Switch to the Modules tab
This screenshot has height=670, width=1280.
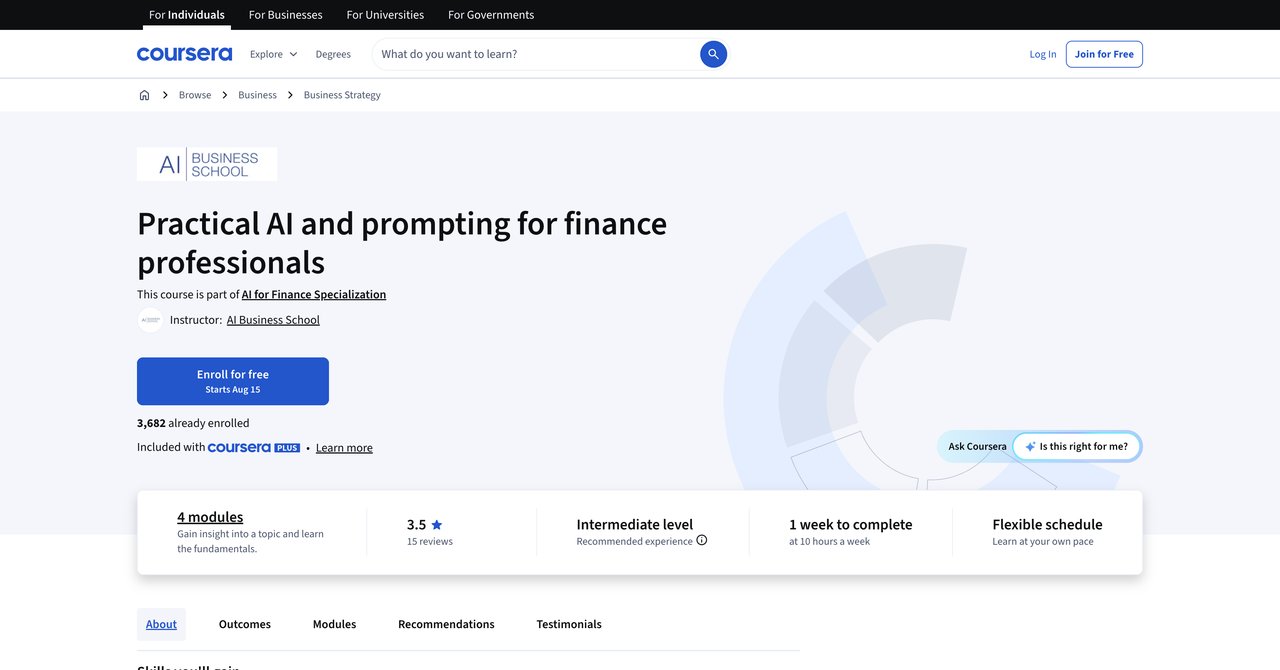click(x=334, y=624)
